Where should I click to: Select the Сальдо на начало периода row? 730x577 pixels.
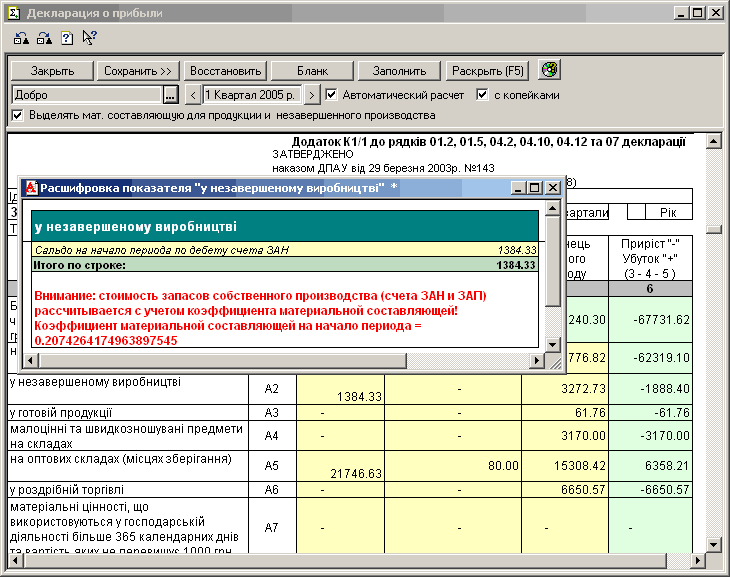click(x=285, y=250)
